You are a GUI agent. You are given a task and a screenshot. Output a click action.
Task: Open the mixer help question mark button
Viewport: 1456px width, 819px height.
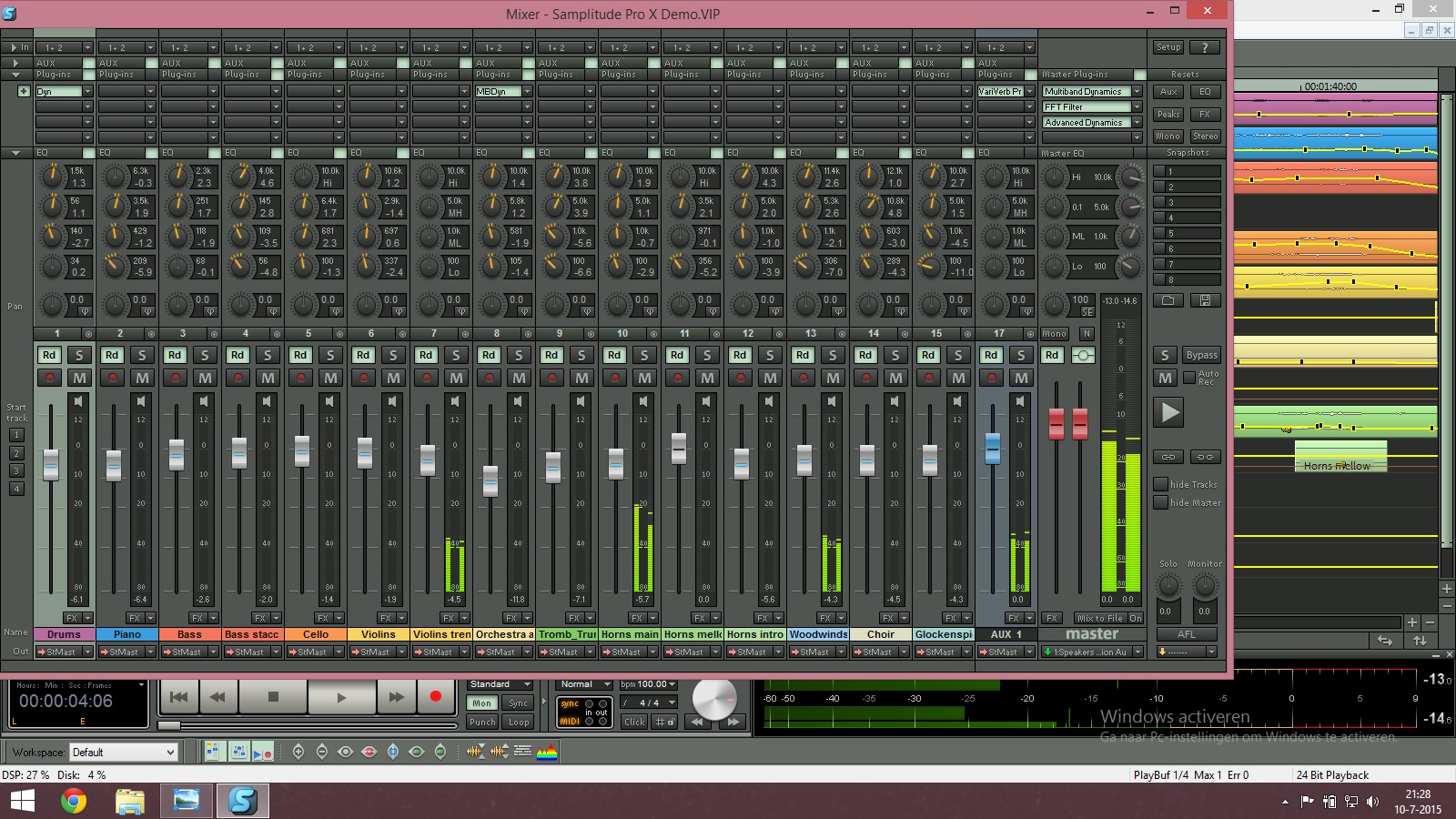coord(1205,47)
